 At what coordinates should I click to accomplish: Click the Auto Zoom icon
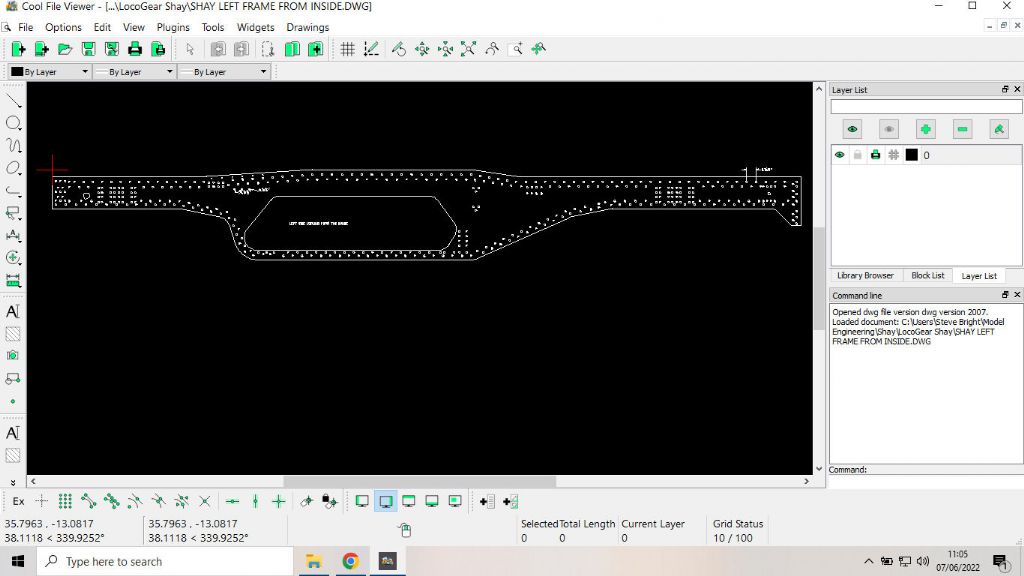[x=468, y=49]
